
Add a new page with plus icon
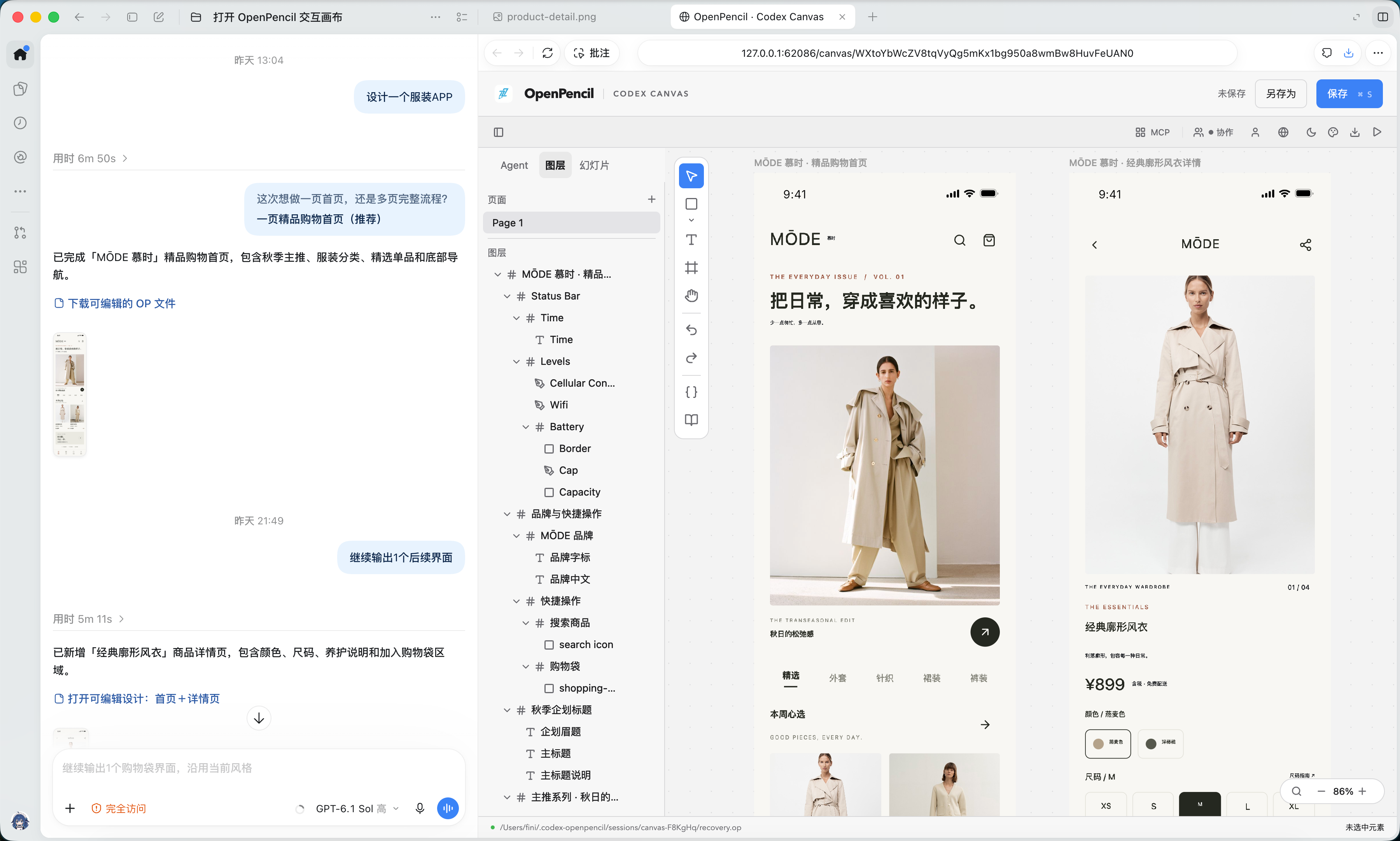coord(651,200)
